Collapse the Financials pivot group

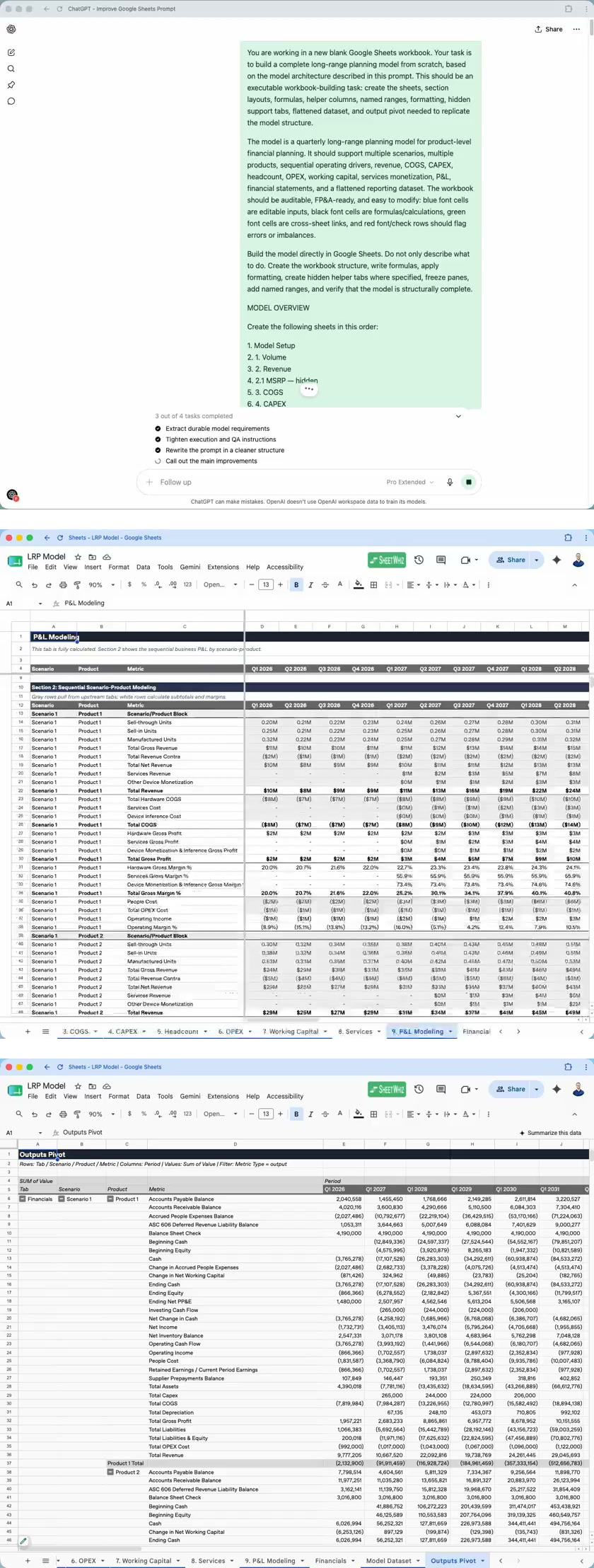[23, 1199]
